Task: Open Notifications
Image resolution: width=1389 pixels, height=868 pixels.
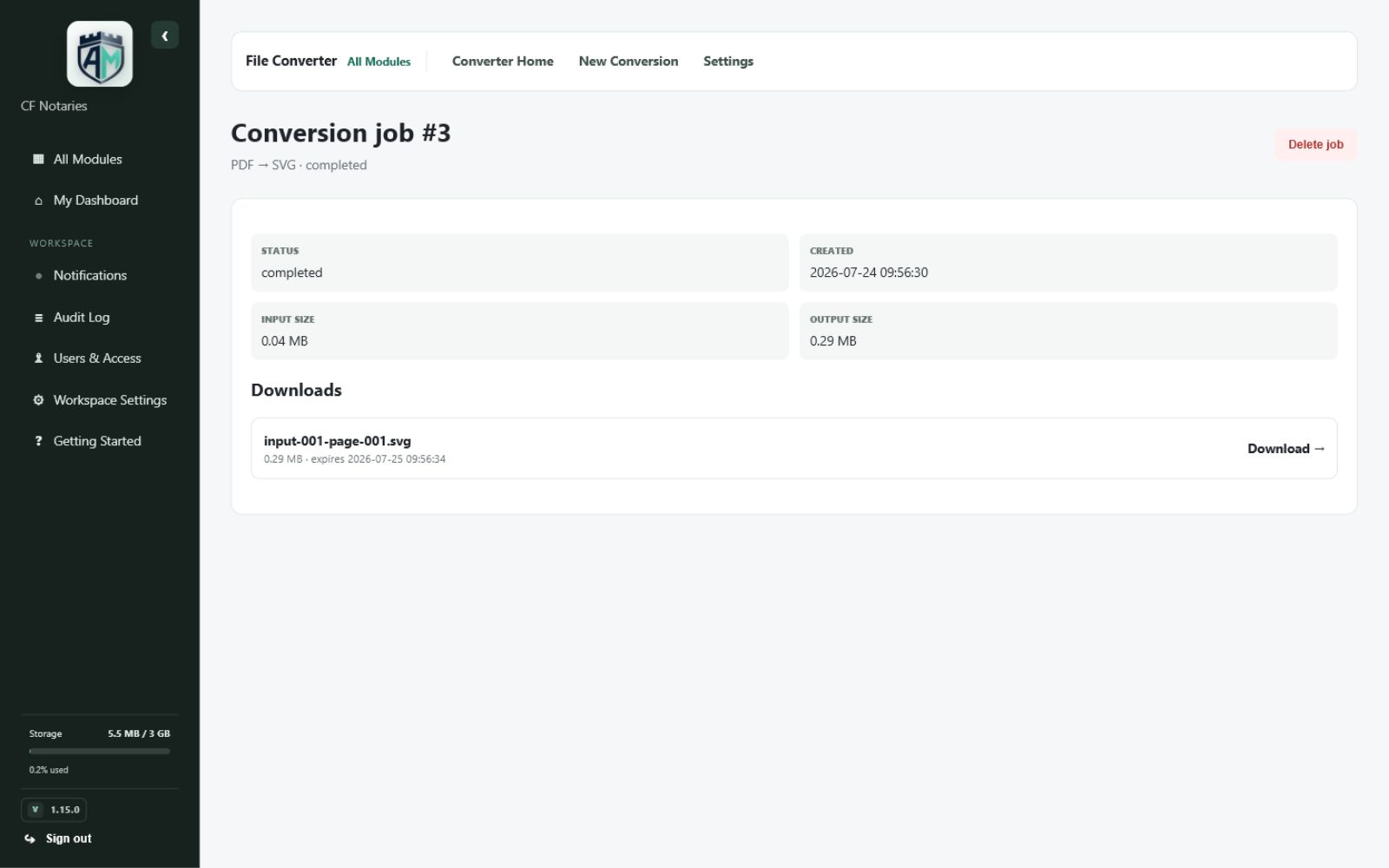Action: coord(89,275)
